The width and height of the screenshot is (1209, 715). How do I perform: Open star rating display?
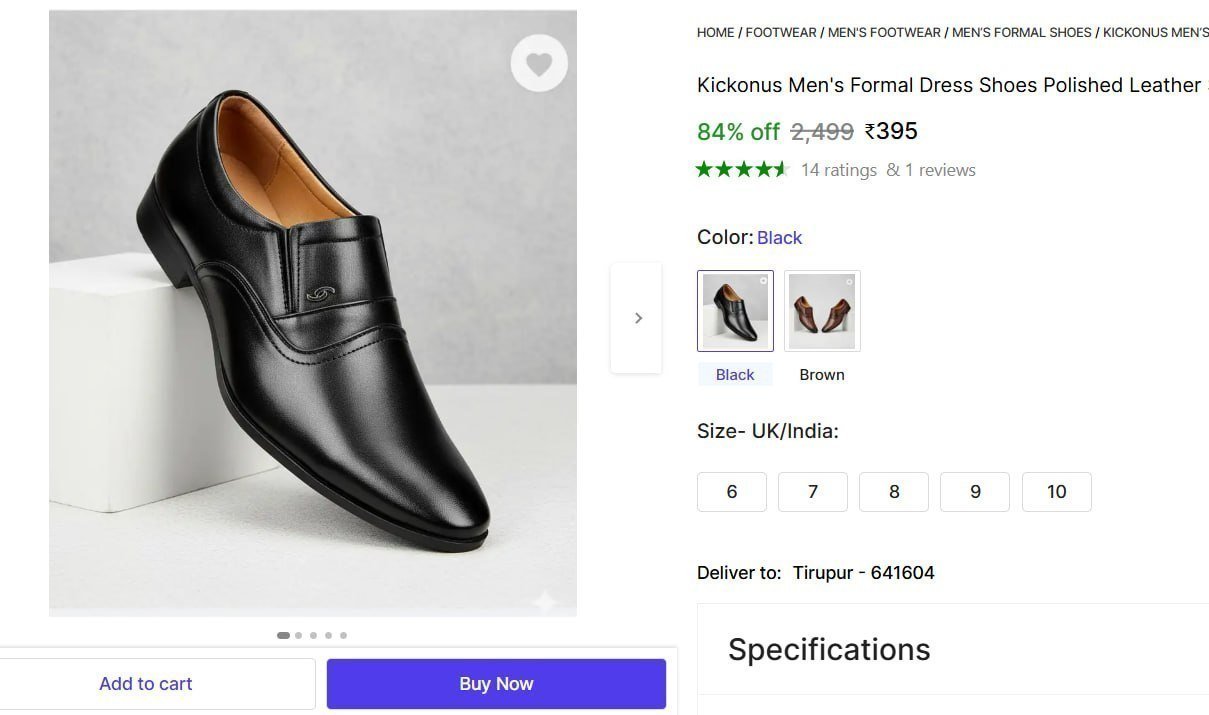tap(742, 169)
